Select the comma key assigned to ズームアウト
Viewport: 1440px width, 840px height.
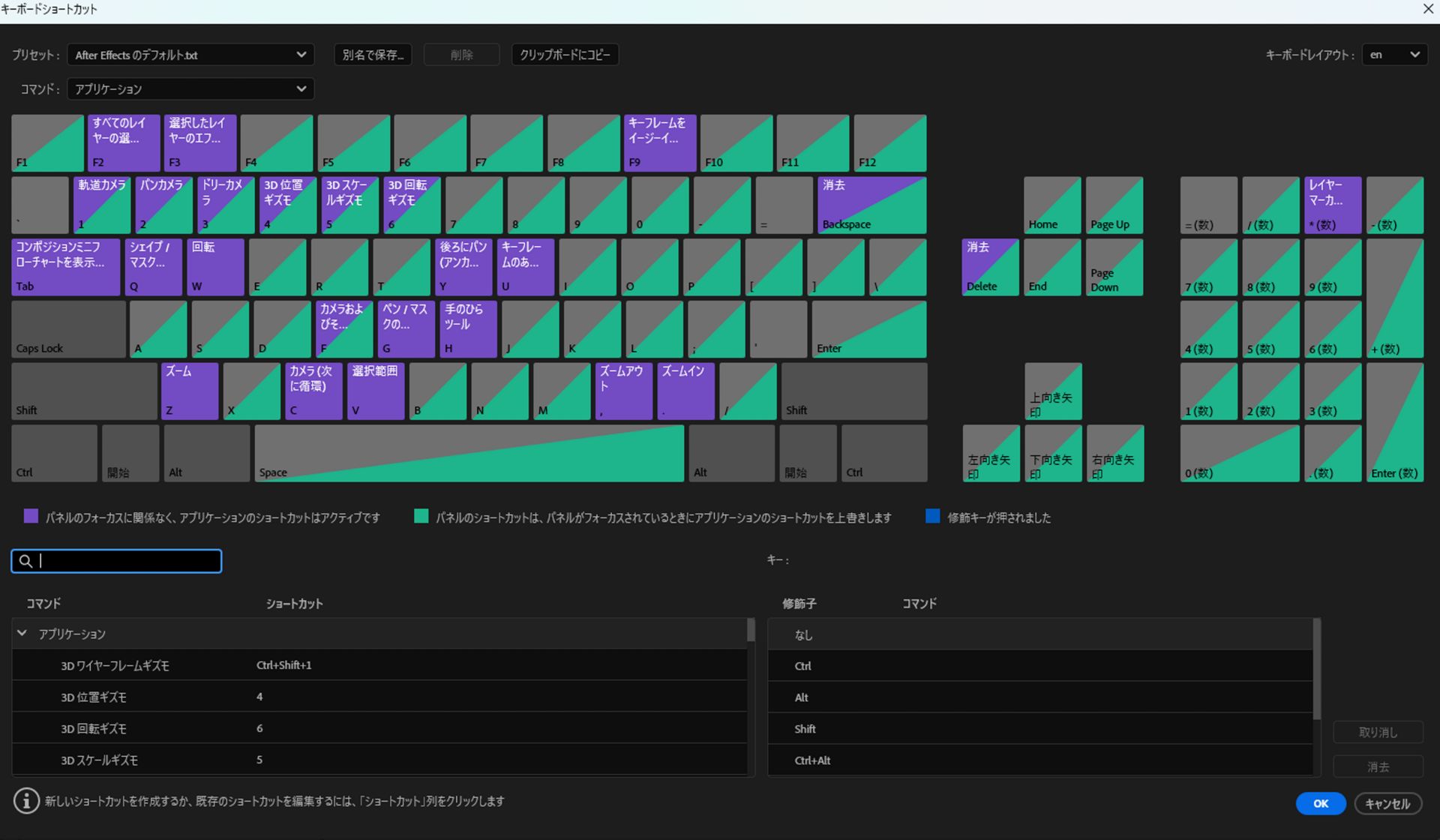623,391
